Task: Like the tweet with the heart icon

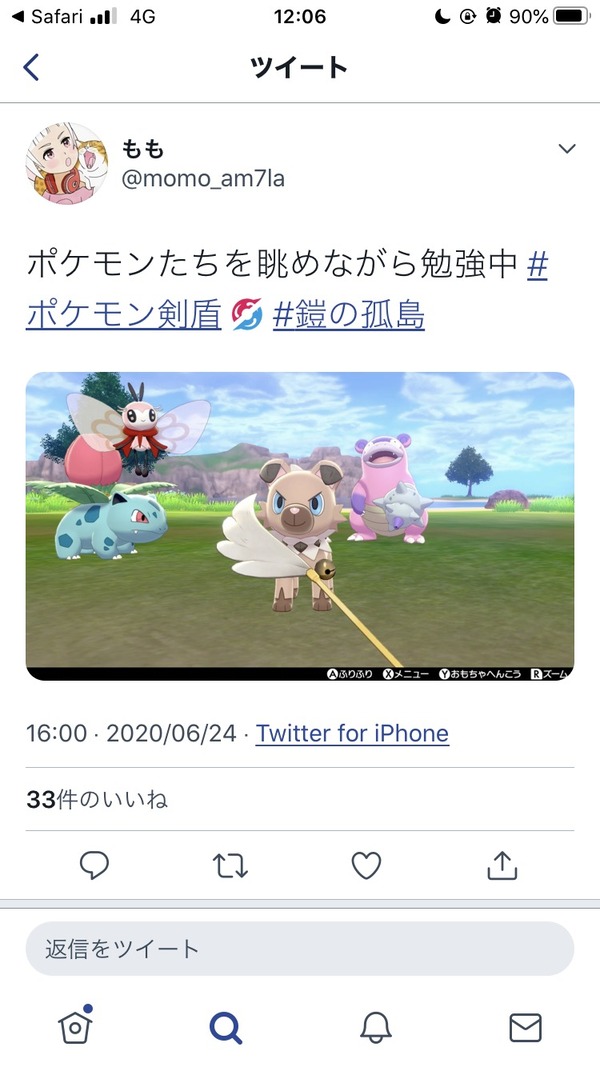Action: pyautogui.click(x=366, y=866)
